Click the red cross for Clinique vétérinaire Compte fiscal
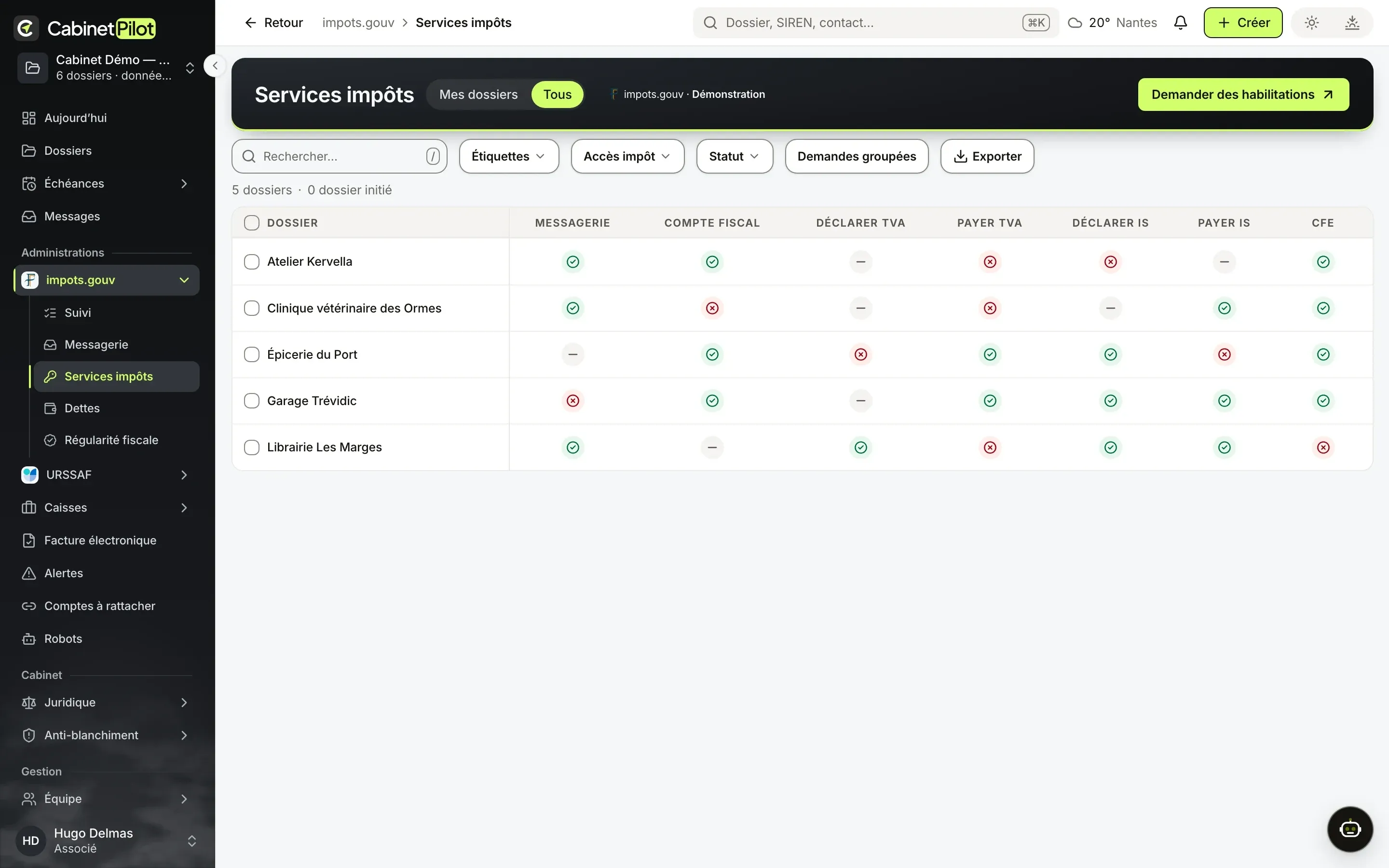Image resolution: width=1389 pixels, height=868 pixels. pos(712,308)
